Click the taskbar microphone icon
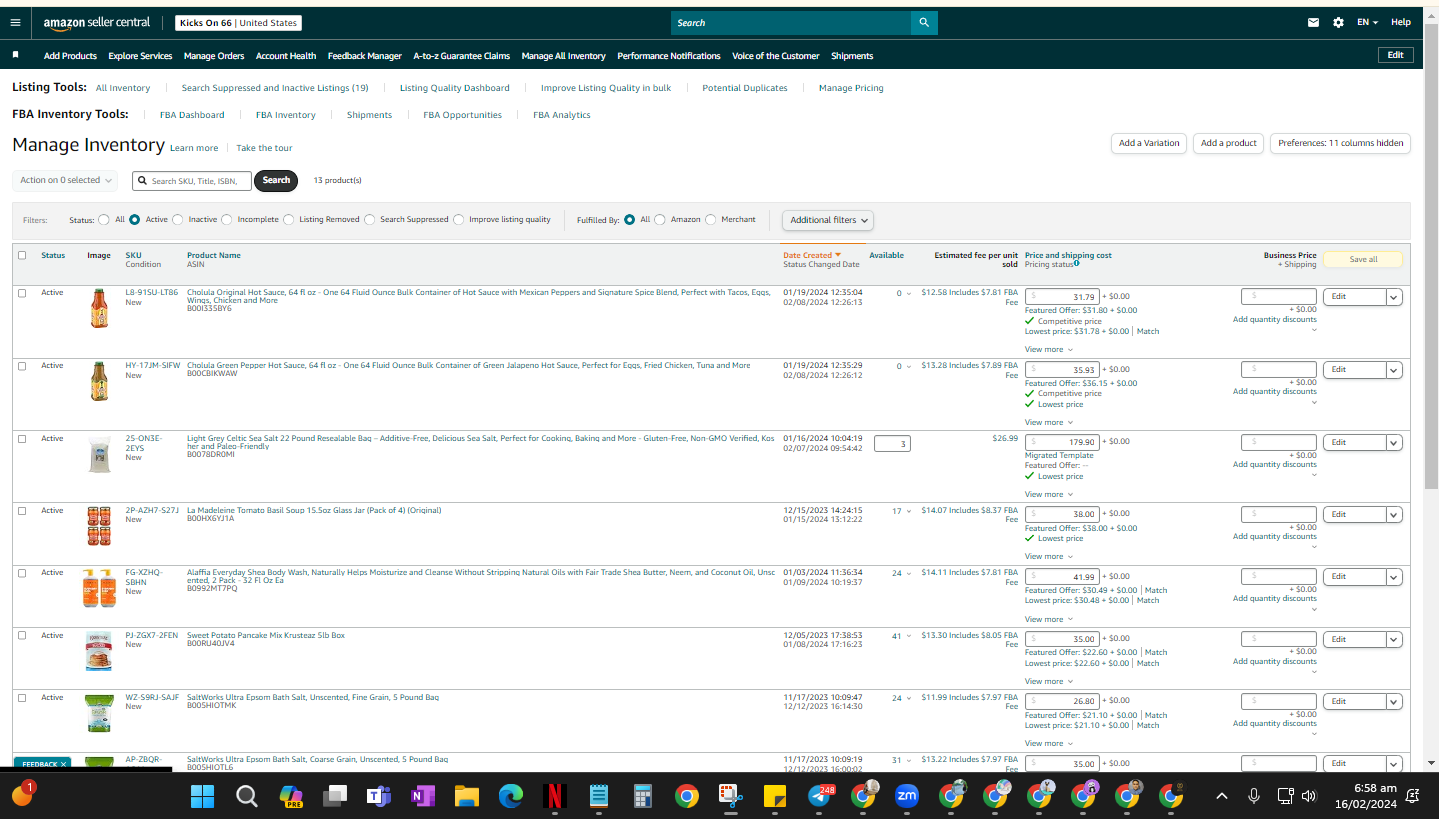The image size is (1439, 819). click(x=1254, y=796)
